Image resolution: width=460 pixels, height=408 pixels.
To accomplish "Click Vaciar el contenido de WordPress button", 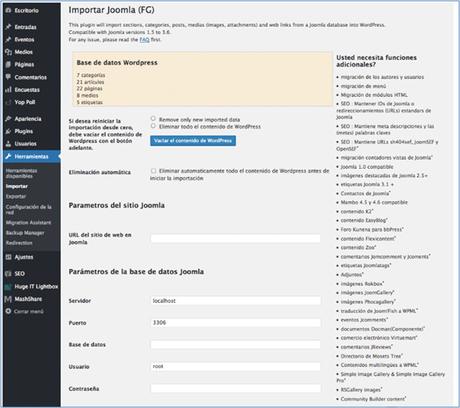I will pos(193,141).
